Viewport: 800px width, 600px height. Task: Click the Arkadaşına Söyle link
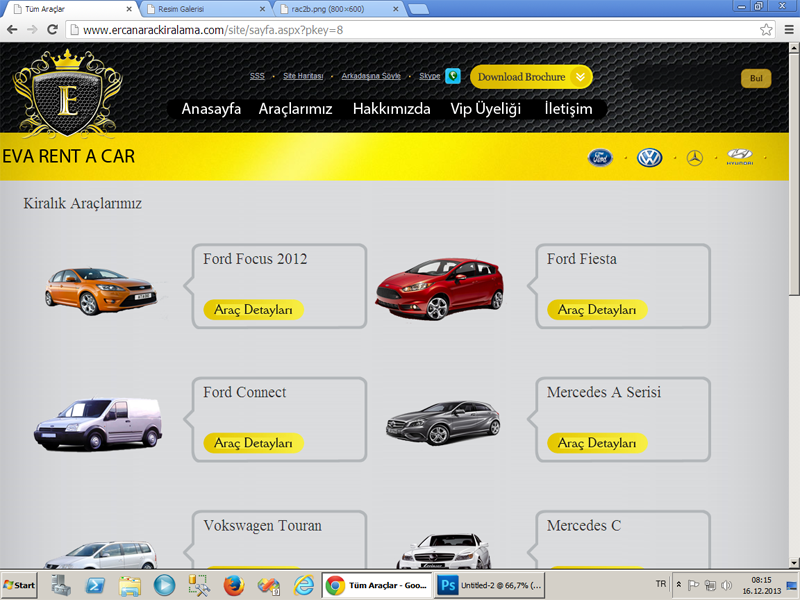point(371,76)
